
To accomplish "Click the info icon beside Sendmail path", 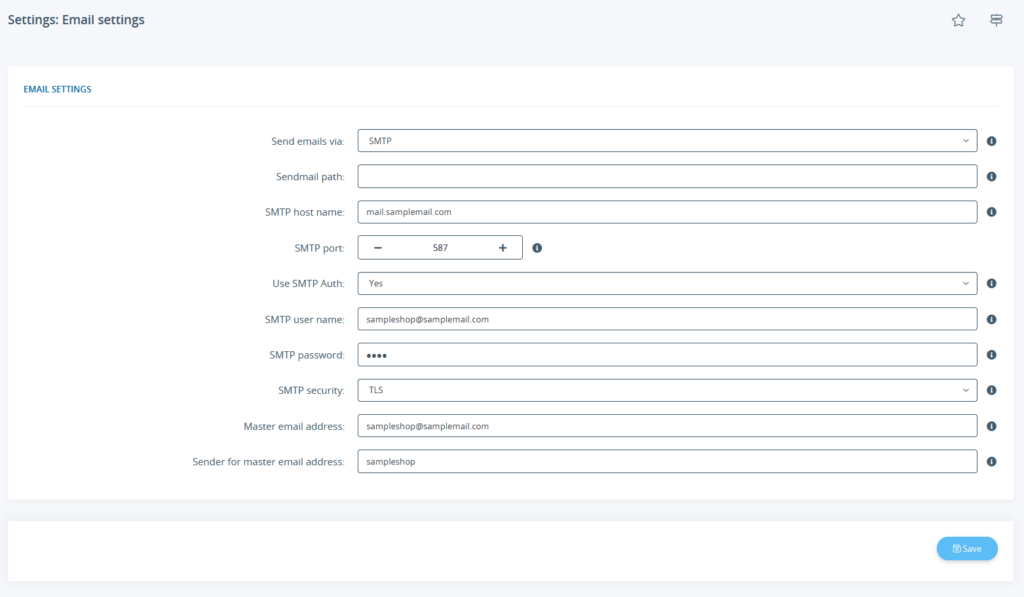I will [x=991, y=176].
